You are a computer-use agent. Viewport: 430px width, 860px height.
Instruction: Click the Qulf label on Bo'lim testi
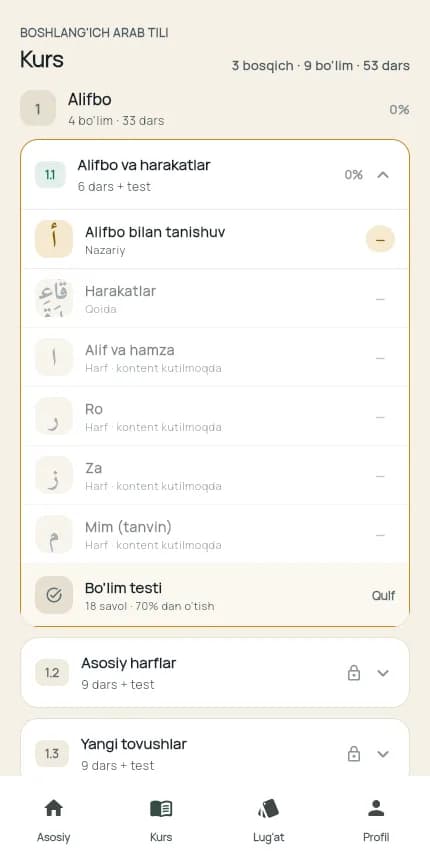pos(383,596)
